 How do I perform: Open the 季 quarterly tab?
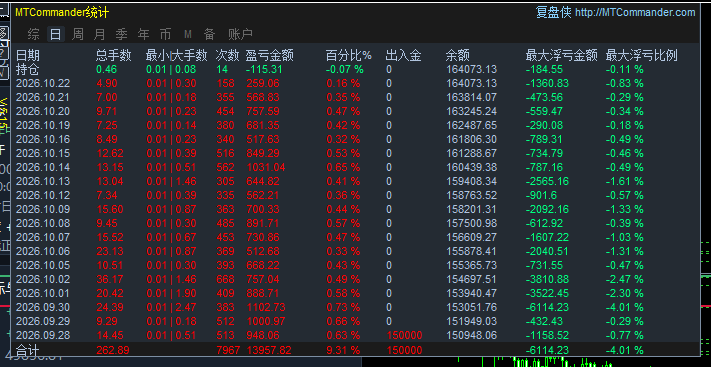click(122, 34)
